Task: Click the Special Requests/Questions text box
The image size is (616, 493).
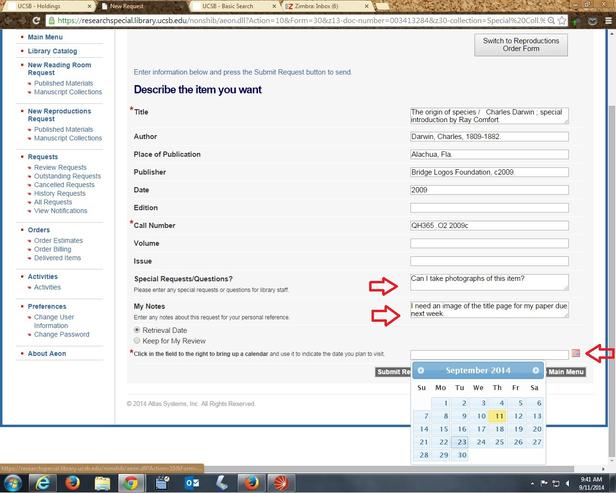Action: tap(488, 283)
